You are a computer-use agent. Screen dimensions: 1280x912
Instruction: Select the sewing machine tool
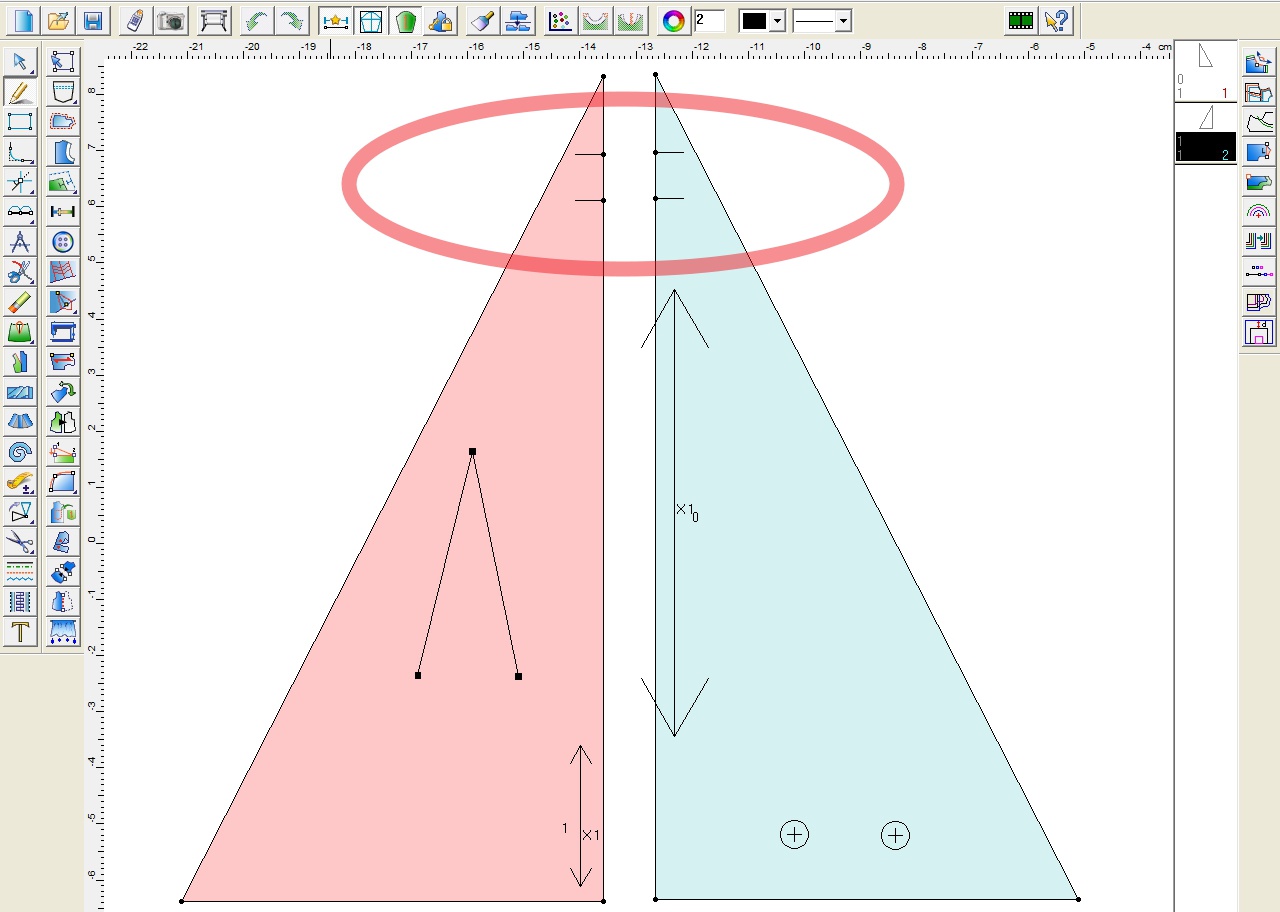pos(63,332)
